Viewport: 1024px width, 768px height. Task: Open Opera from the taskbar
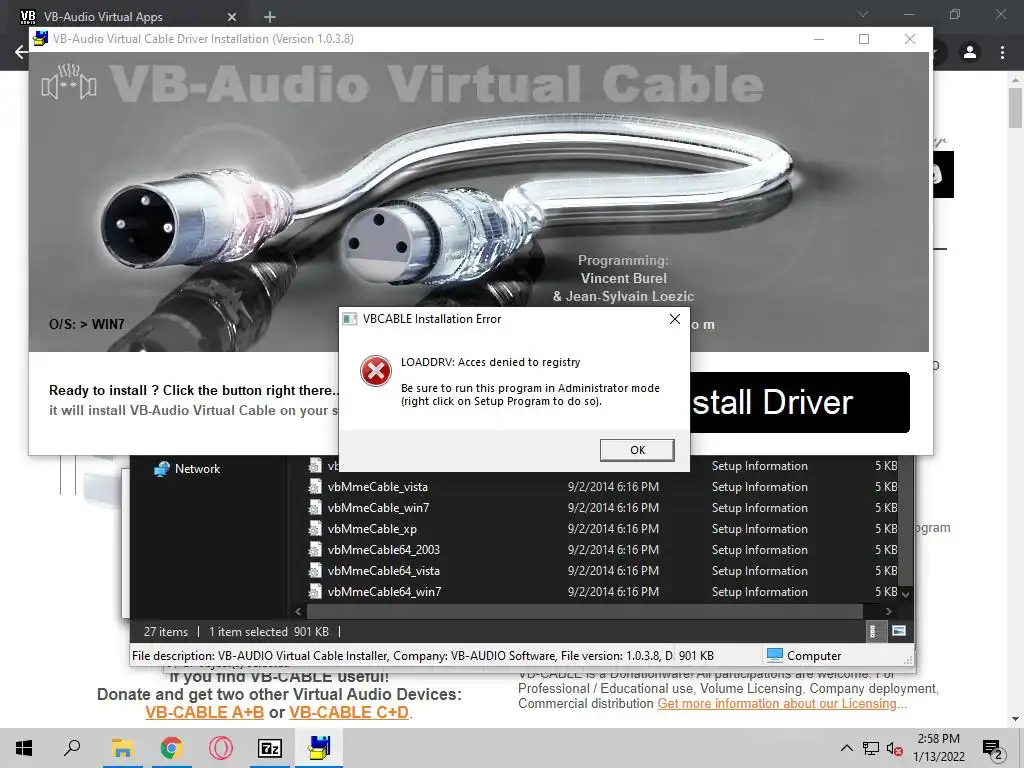coord(221,748)
